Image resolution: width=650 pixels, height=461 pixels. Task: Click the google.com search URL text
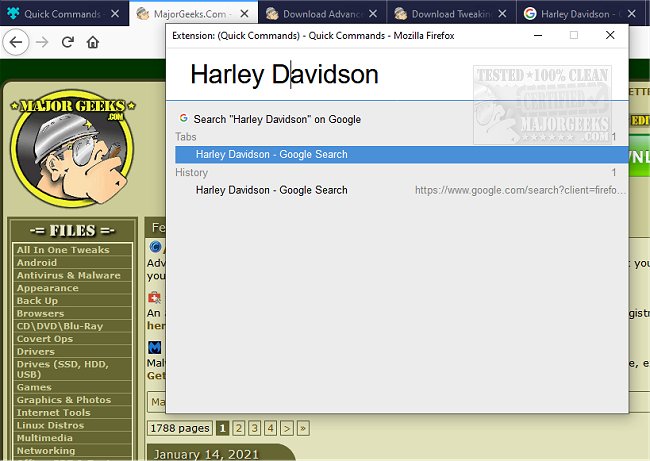click(x=520, y=190)
